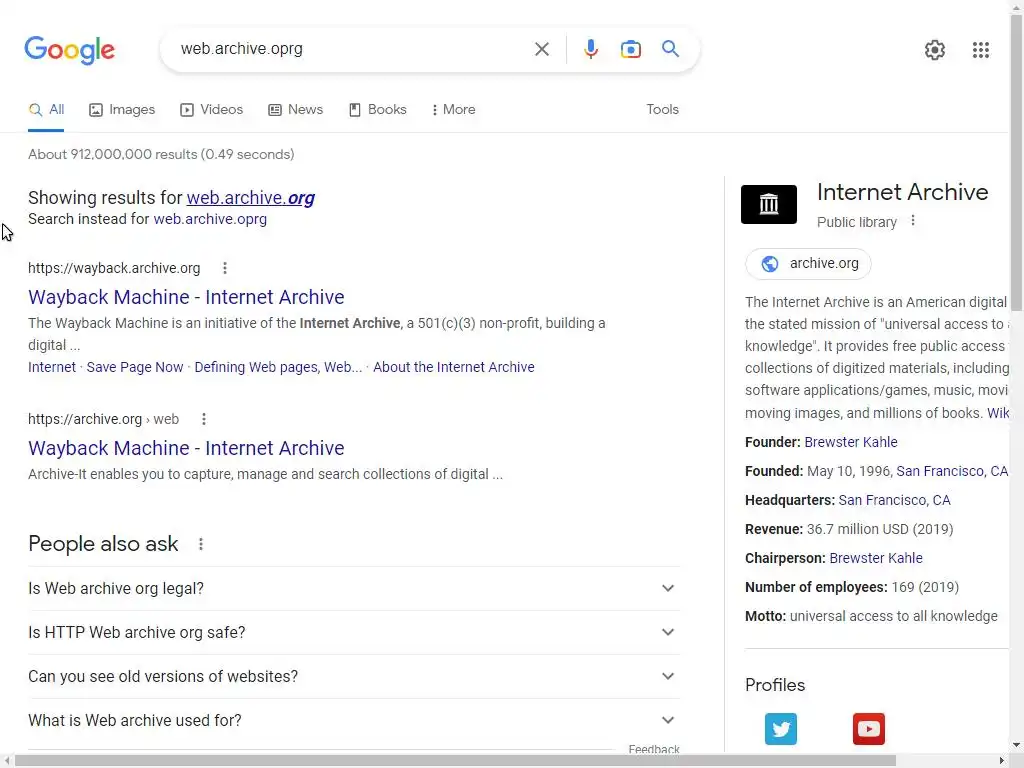
Task: Click the Feedback link below questions
Action: click(x=654, y=749)
